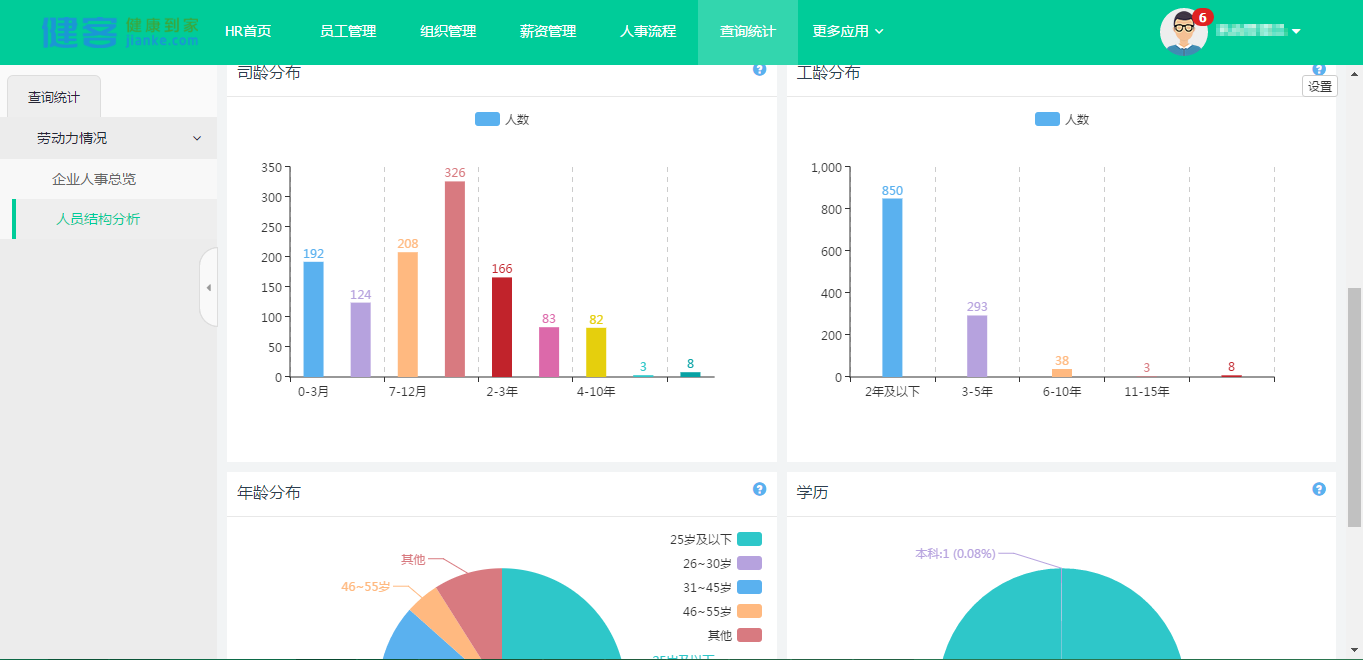The image size is (1363, 660).
Task: Go to HR首页 in the navigation
Action: coord(248,32)
